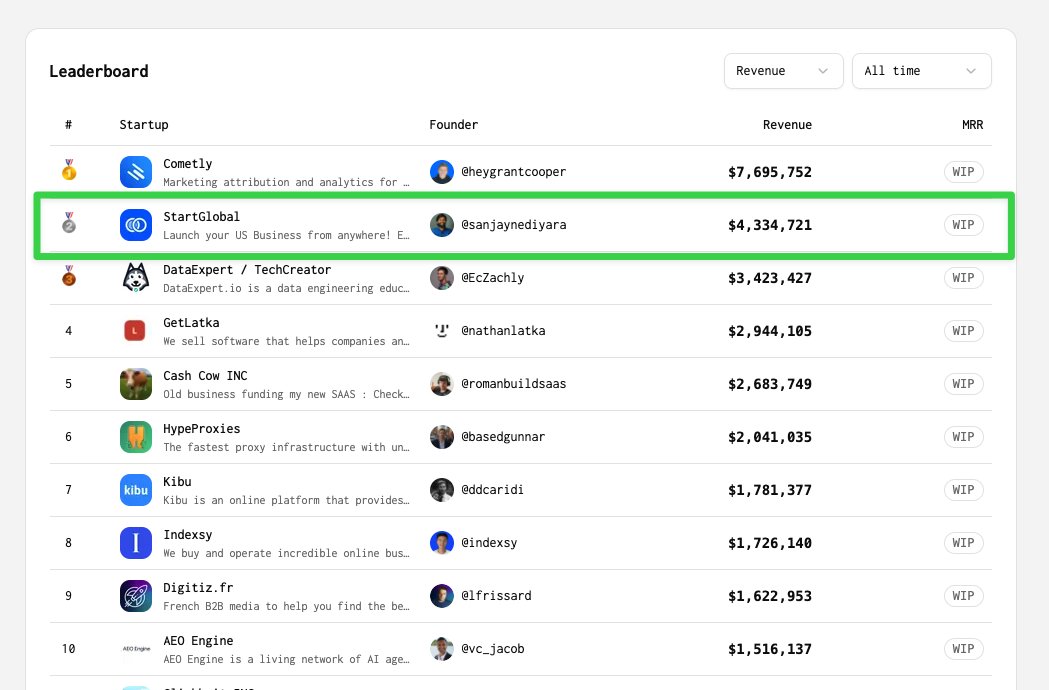Click the AEO Engine logo

136,649
